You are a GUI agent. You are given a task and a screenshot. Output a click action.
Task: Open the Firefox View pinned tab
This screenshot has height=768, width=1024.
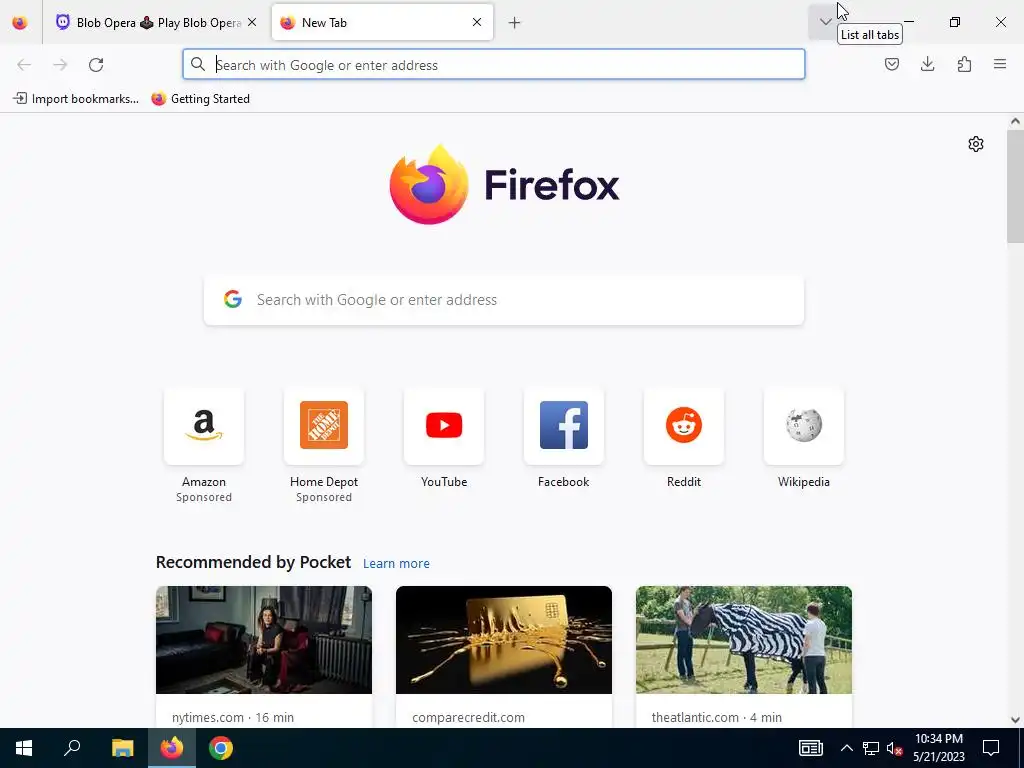[20, 23]
